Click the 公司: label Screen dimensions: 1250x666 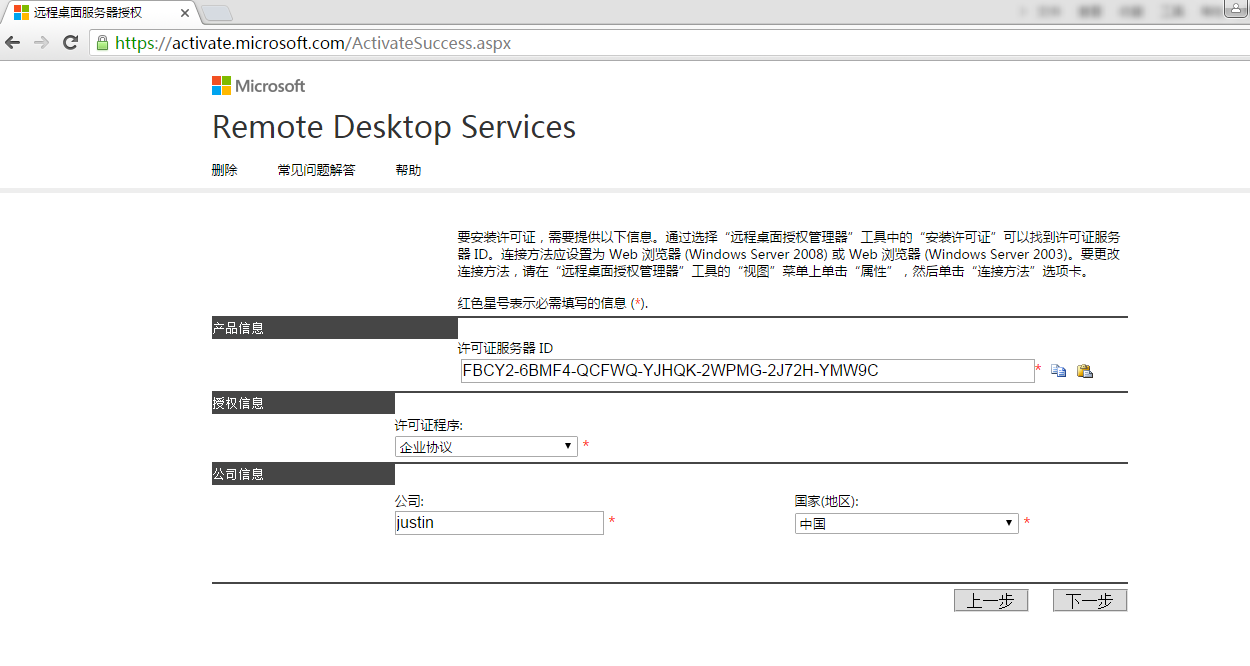[410, 502]
